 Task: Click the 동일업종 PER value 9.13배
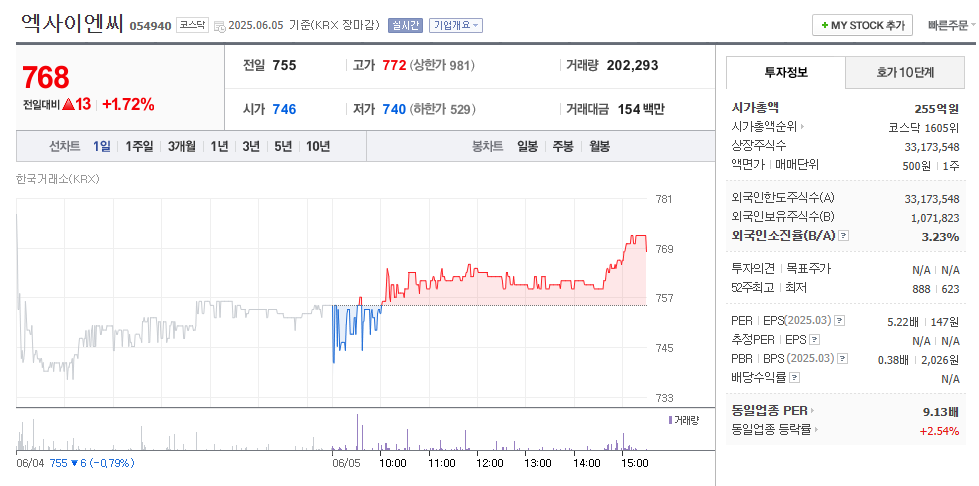click(x=941, y=411)
